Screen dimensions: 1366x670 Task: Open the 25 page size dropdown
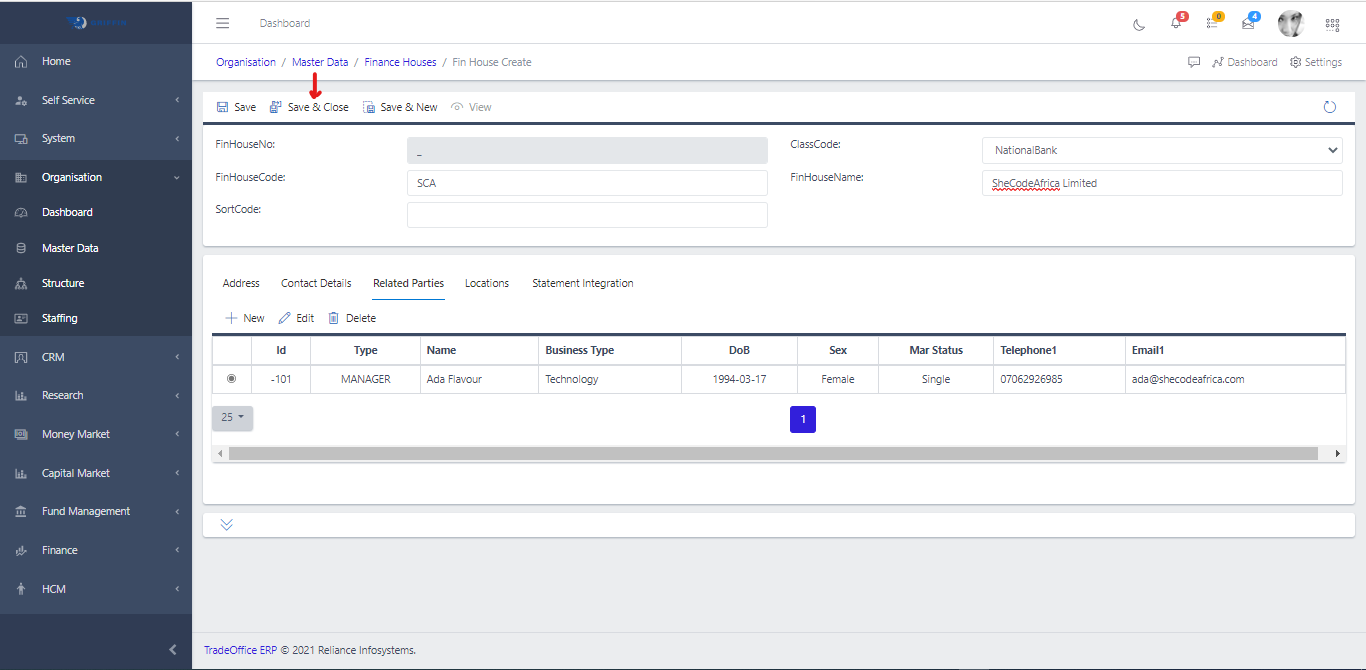coord(232,417)
